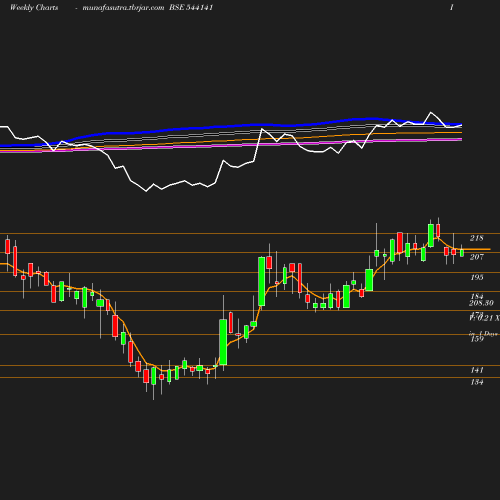This screenshot has width=500, height=500.
Task: Select the 141 price level label
Action: [x=477, y=370]
